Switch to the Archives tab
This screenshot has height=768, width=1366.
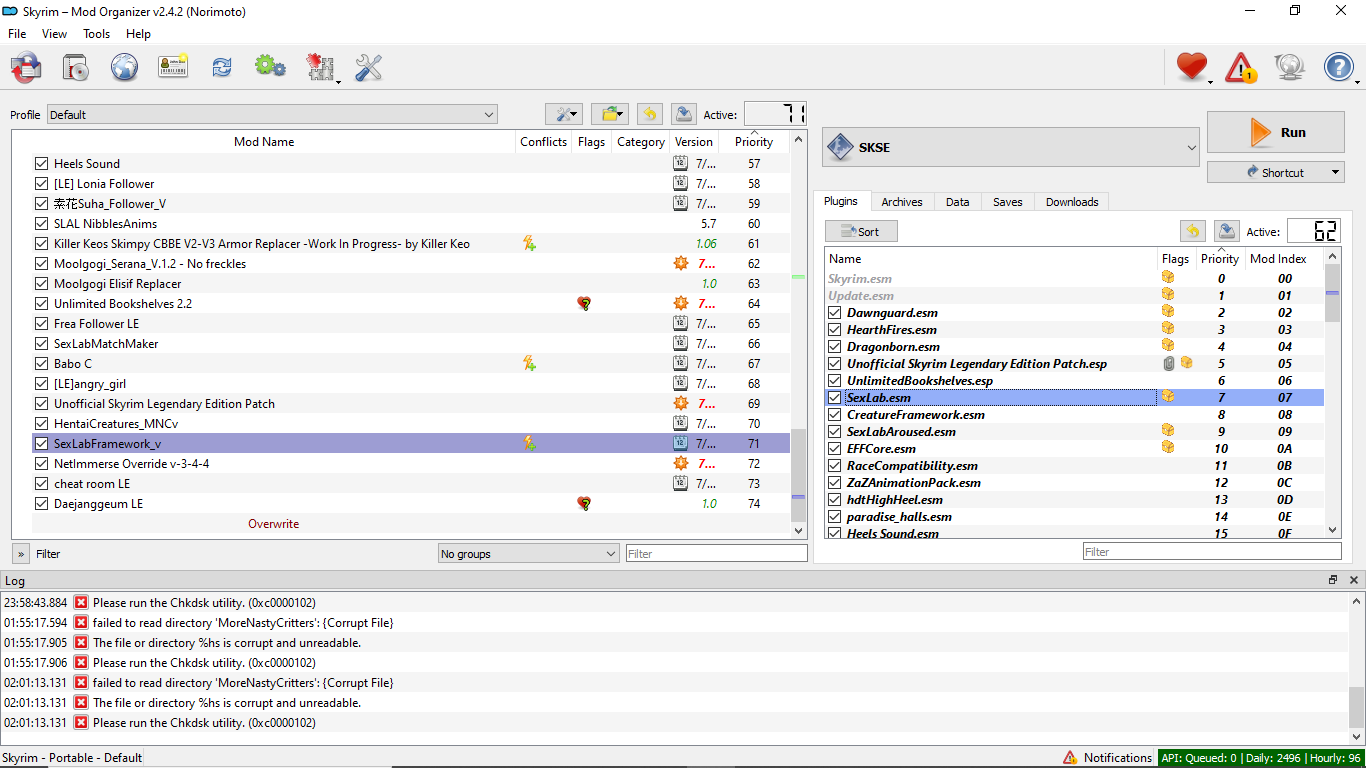[902, 202]
